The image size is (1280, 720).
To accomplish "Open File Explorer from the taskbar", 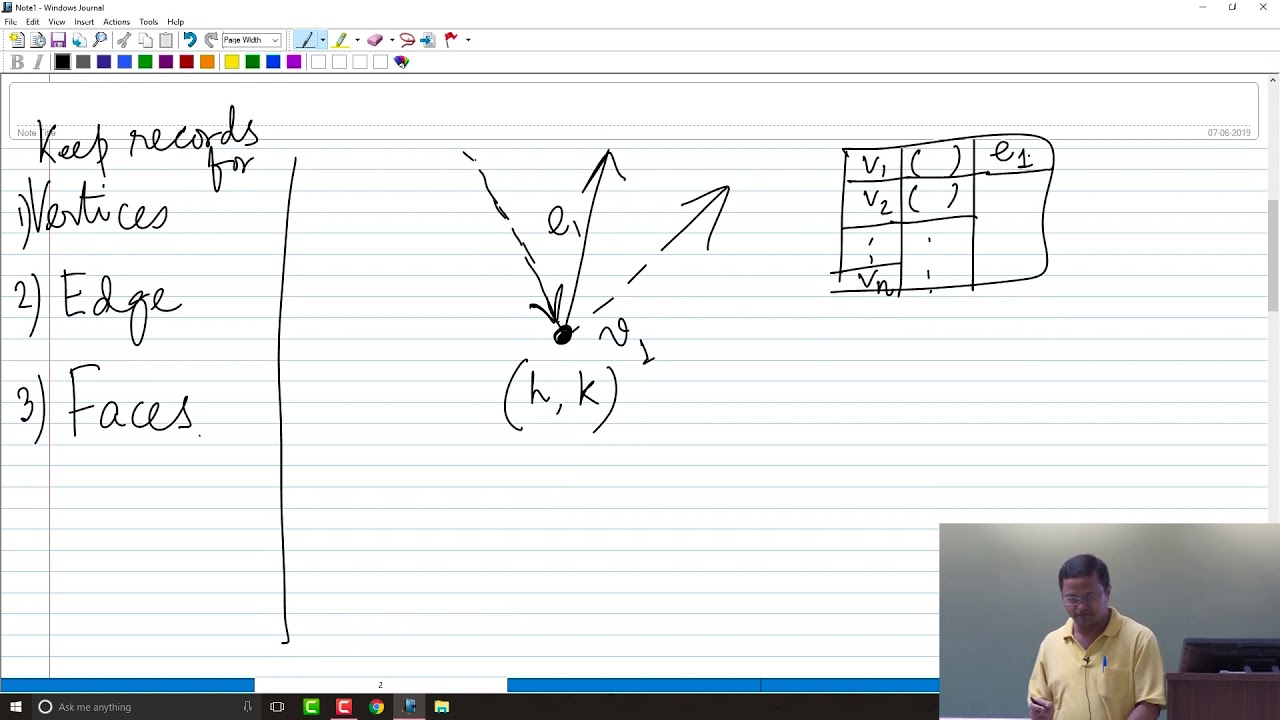I will pos(441,707).
